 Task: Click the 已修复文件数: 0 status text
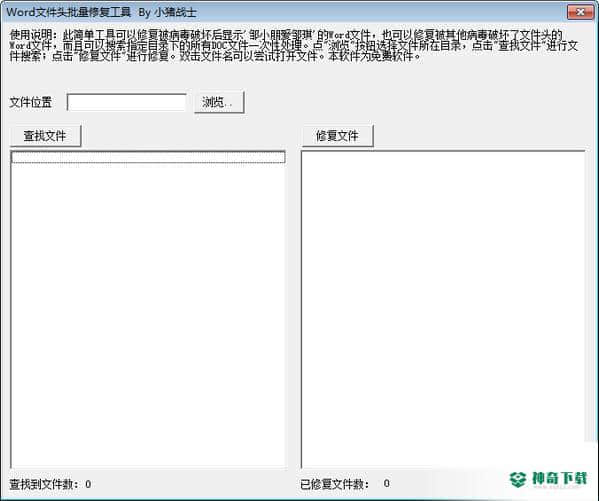point(345,484)
